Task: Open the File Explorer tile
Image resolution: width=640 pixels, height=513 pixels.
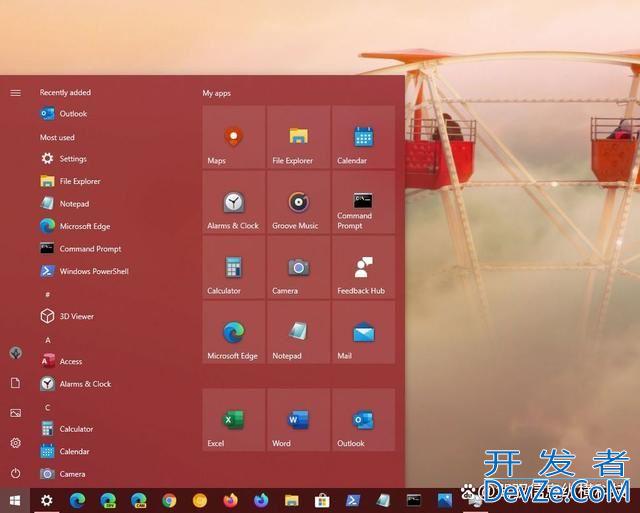Action: (298, 137)
